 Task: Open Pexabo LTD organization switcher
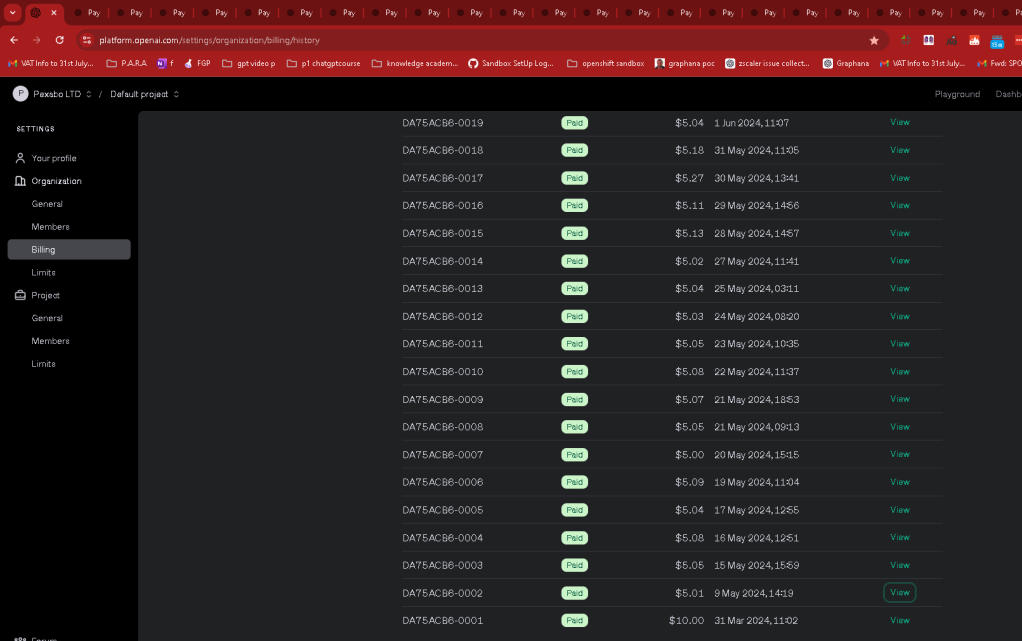[x=62, y=94]
